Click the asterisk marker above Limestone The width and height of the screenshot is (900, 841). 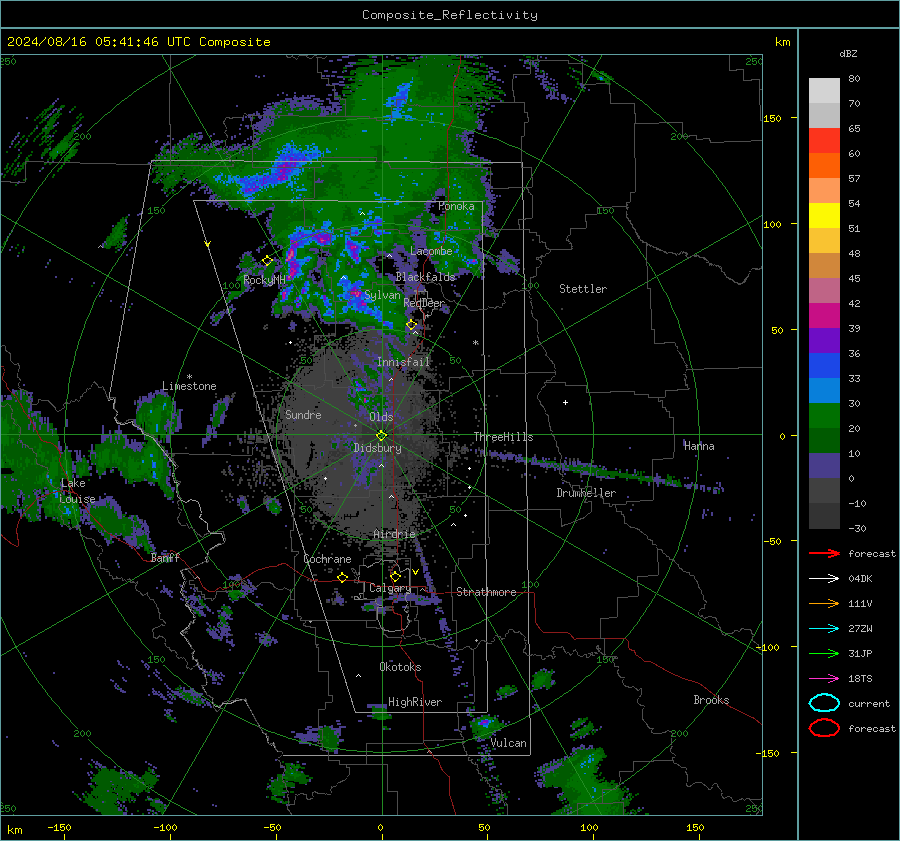tap(189, 377)
